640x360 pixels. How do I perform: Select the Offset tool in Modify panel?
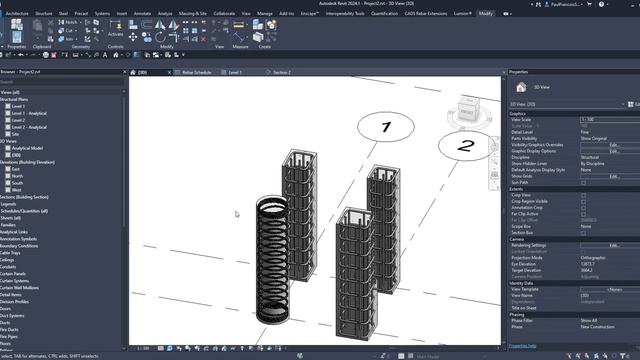(x=147, y=25)
